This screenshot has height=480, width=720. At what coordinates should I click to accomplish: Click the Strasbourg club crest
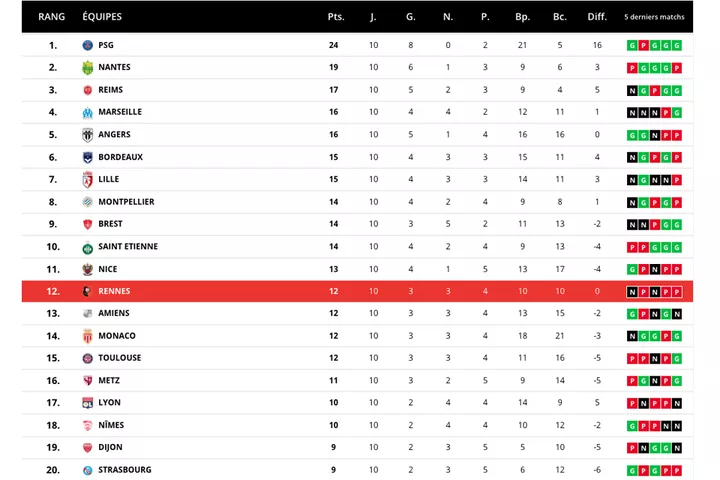(88, 470)
